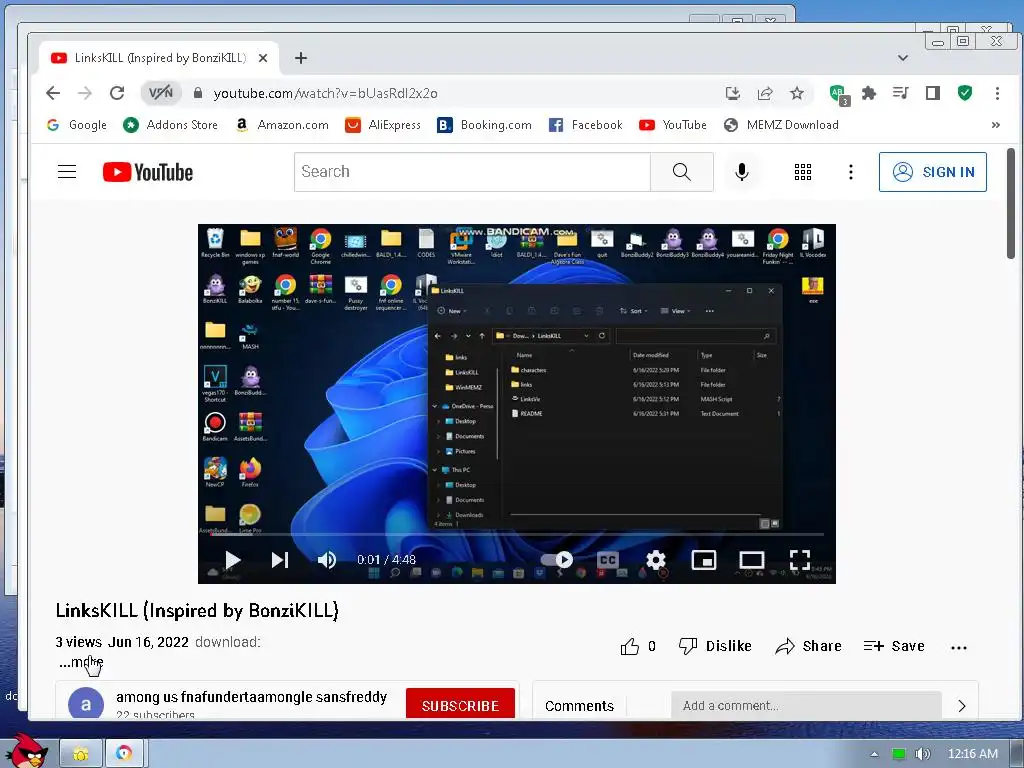Click the Dislike button
The width and height of the screenshot is (1024, 768).
pos(715,647)
